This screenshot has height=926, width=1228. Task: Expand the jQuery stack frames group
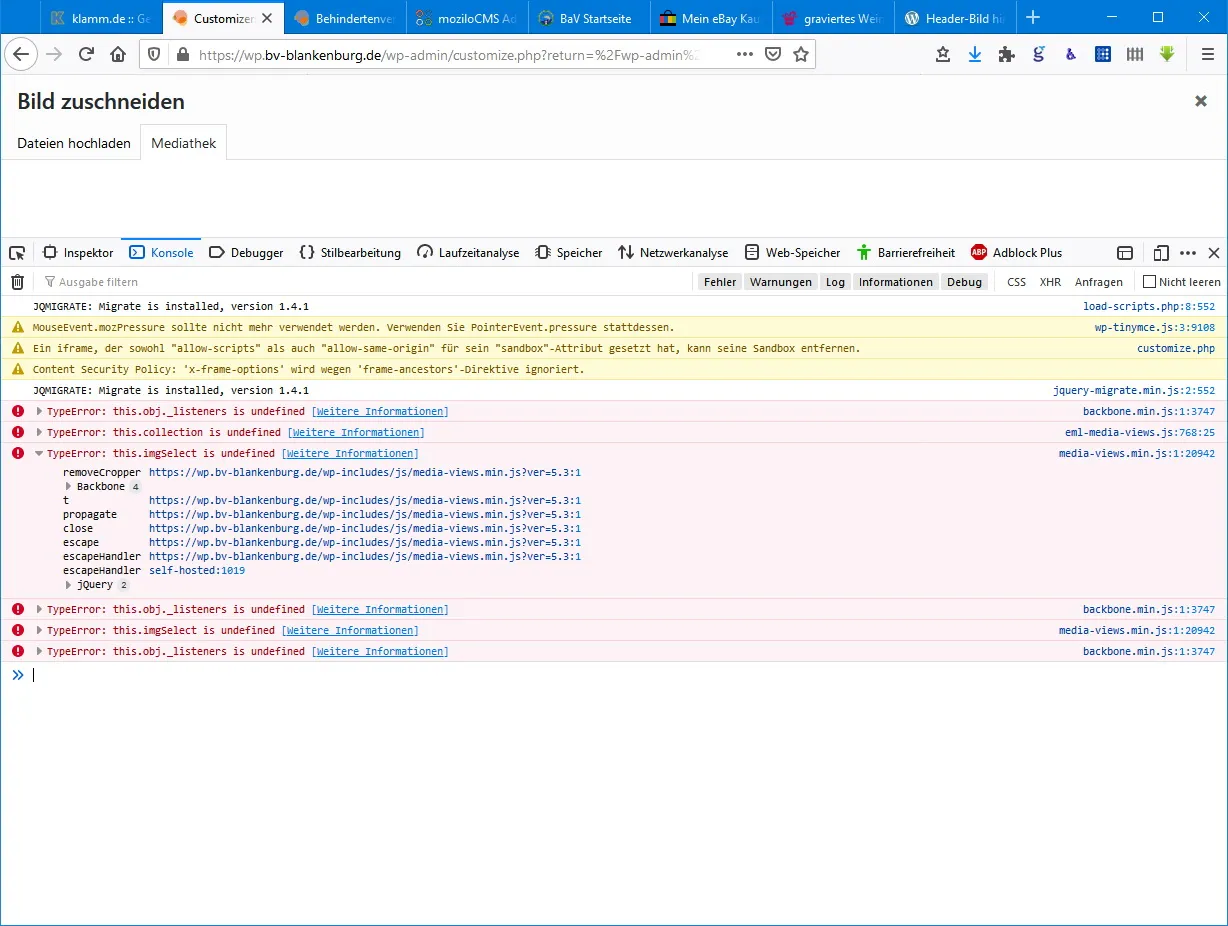pos(69,585)
